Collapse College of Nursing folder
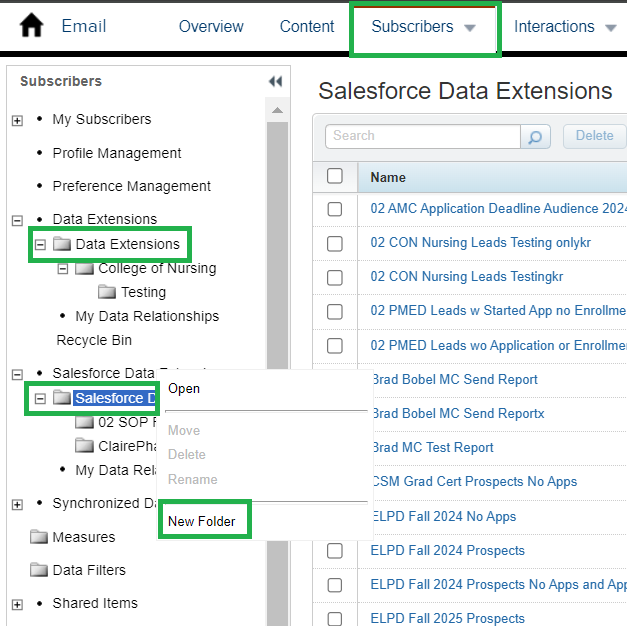627x626 pixels. (x=63, y=269)
